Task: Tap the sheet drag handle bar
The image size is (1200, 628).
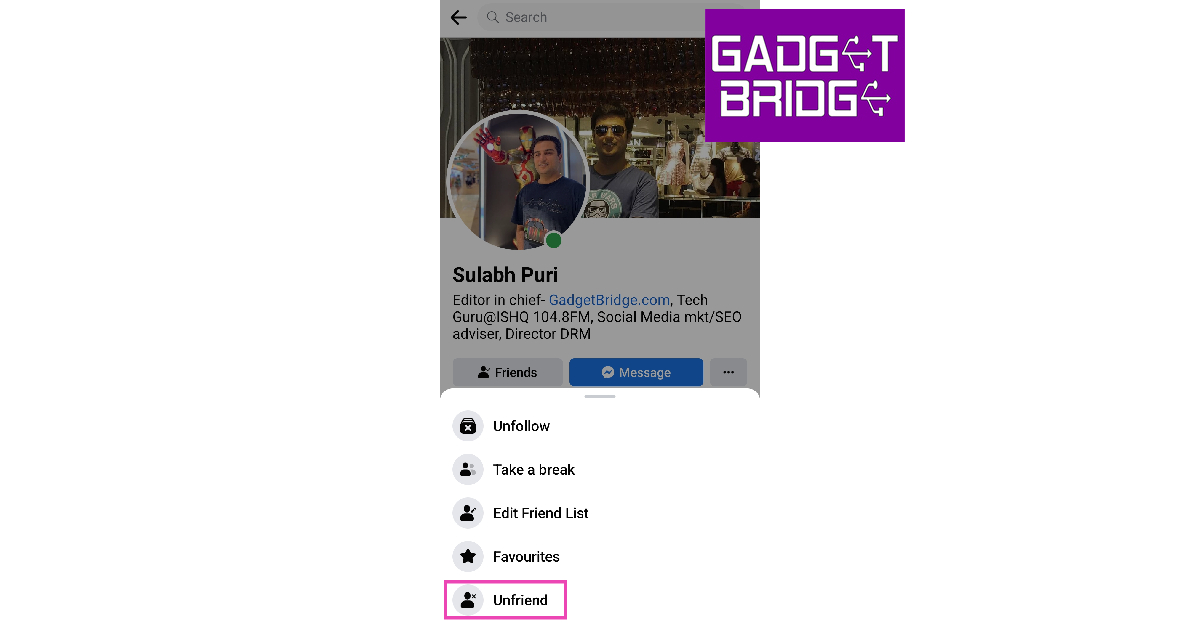Action: [x=600, y=397]
